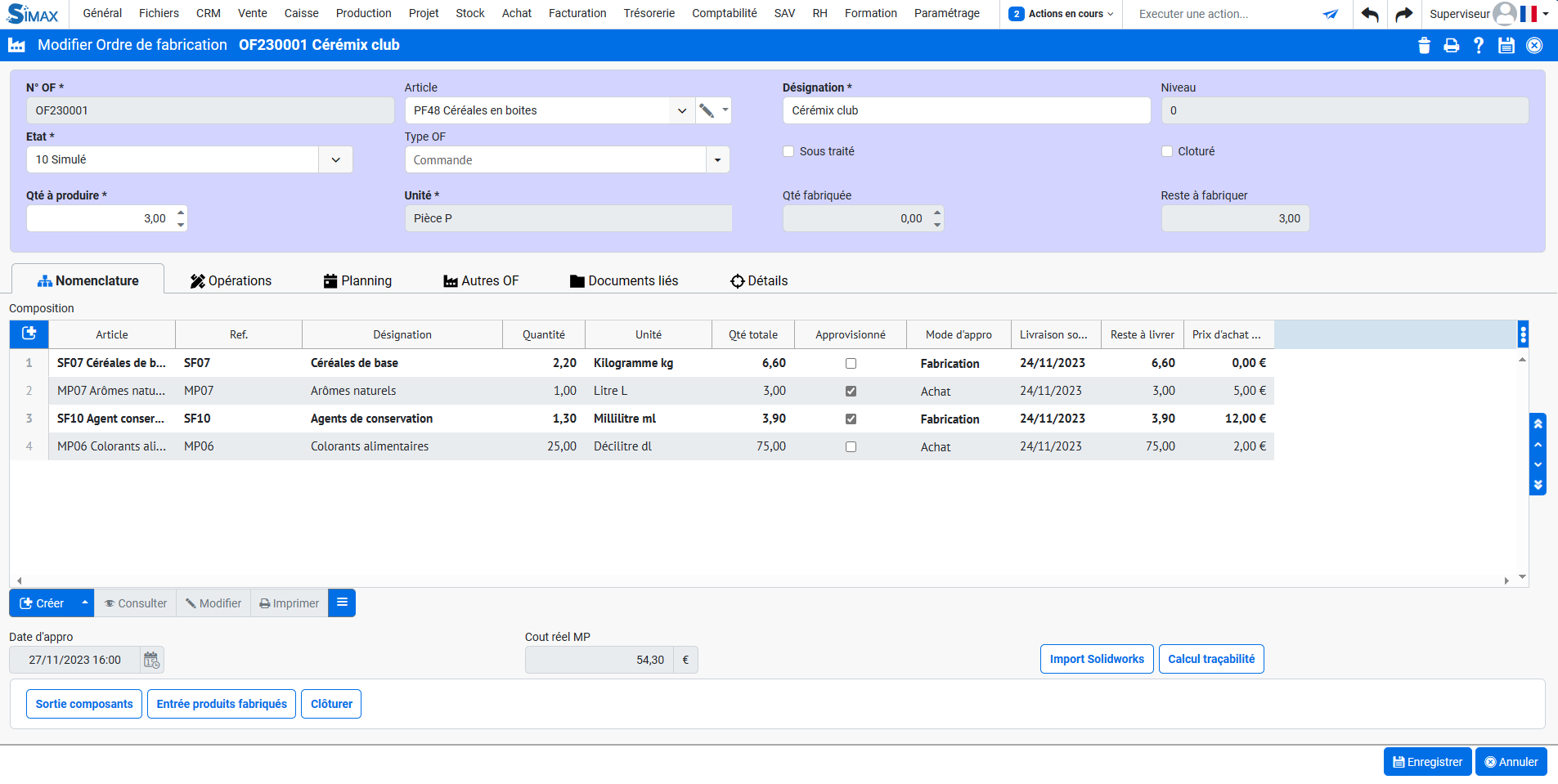Viewport: 1558px width, 784px height.
Task: Click the floppy disk save icon
Action: coord(1506,46)
